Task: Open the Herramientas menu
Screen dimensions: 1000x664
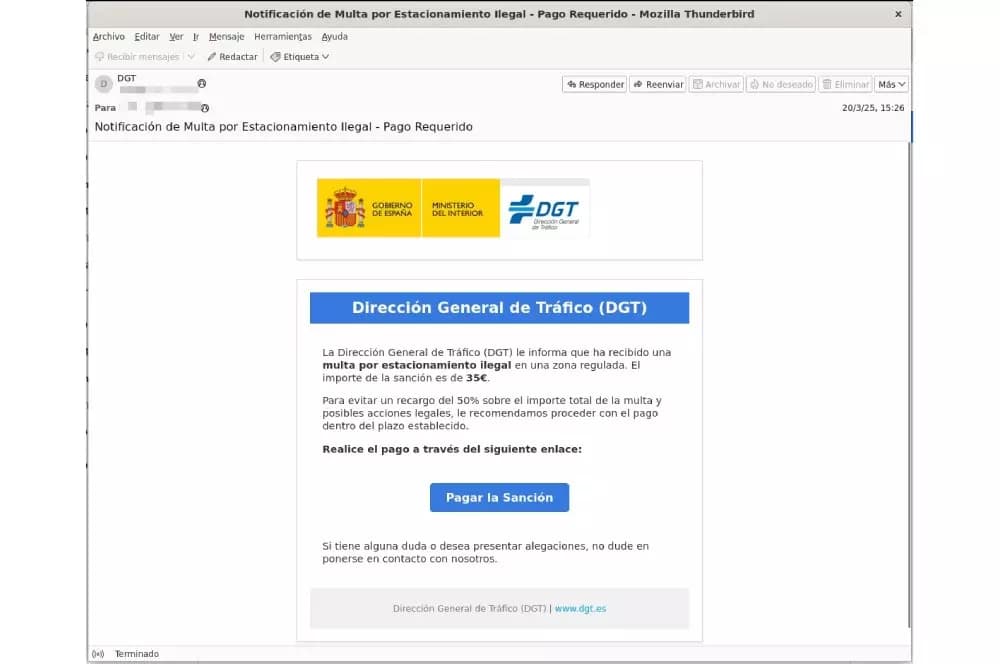Action: tap(283, 37)
